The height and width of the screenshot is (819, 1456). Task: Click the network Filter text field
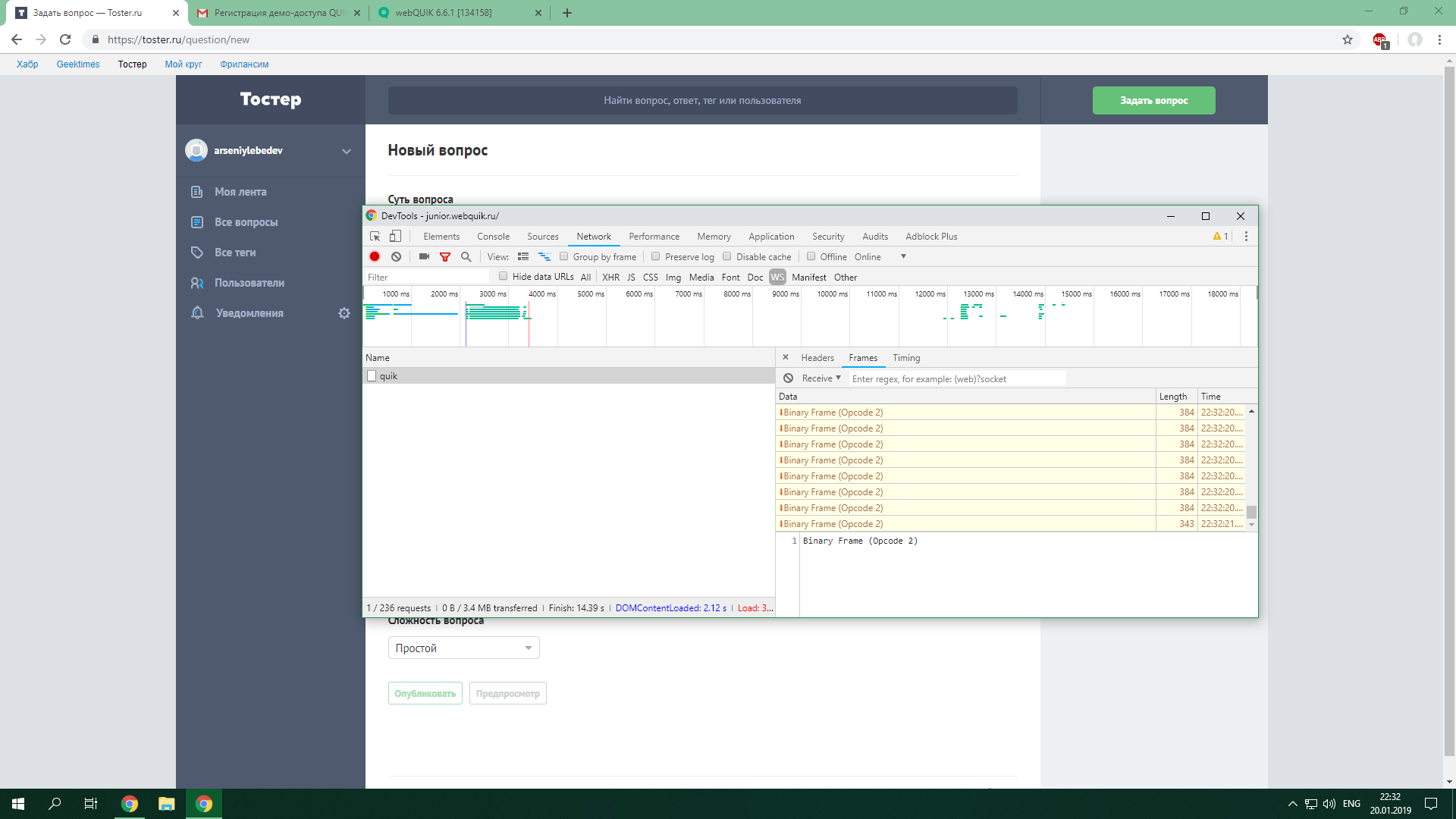coord(426,278)
